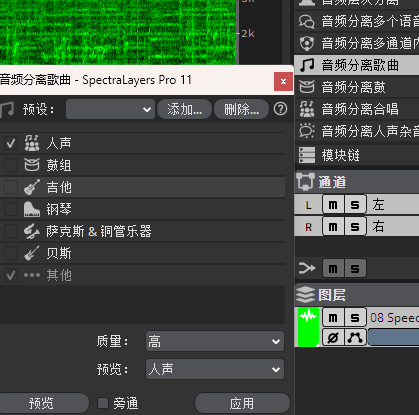Click the speech bubbles icon of 音频分离多个语音
The height and width of the screenshot is (415, 419).
(307, 22)
